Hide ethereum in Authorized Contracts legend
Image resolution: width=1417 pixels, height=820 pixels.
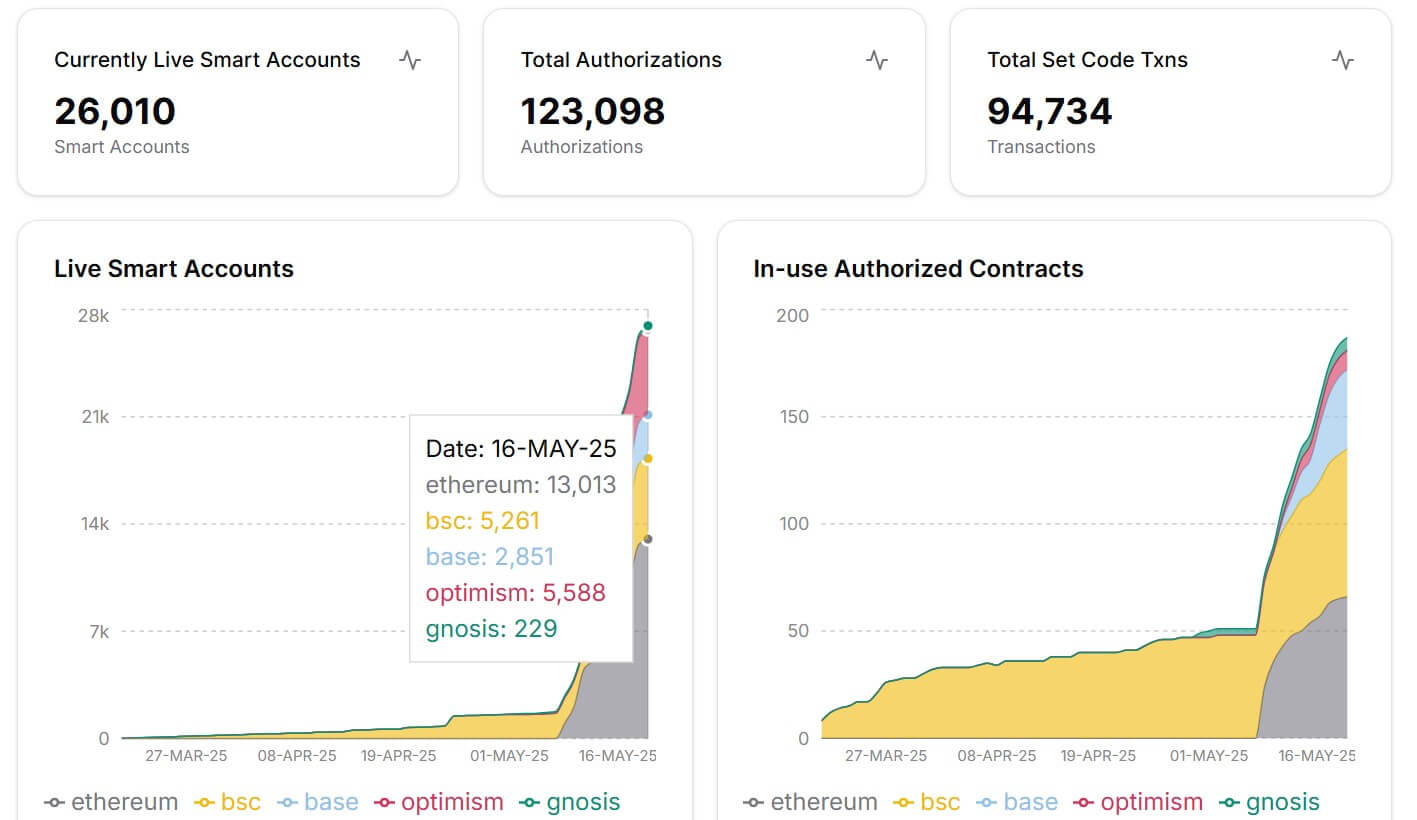point(811,802)
